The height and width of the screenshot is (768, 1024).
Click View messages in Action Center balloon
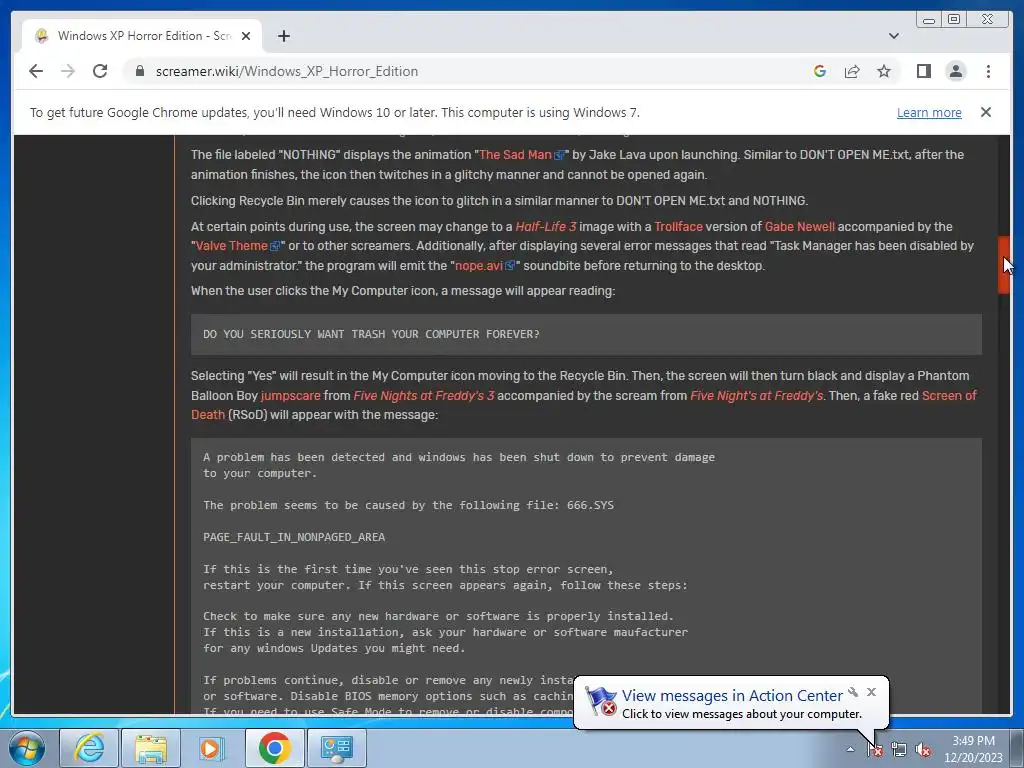(x=732, y=696)
